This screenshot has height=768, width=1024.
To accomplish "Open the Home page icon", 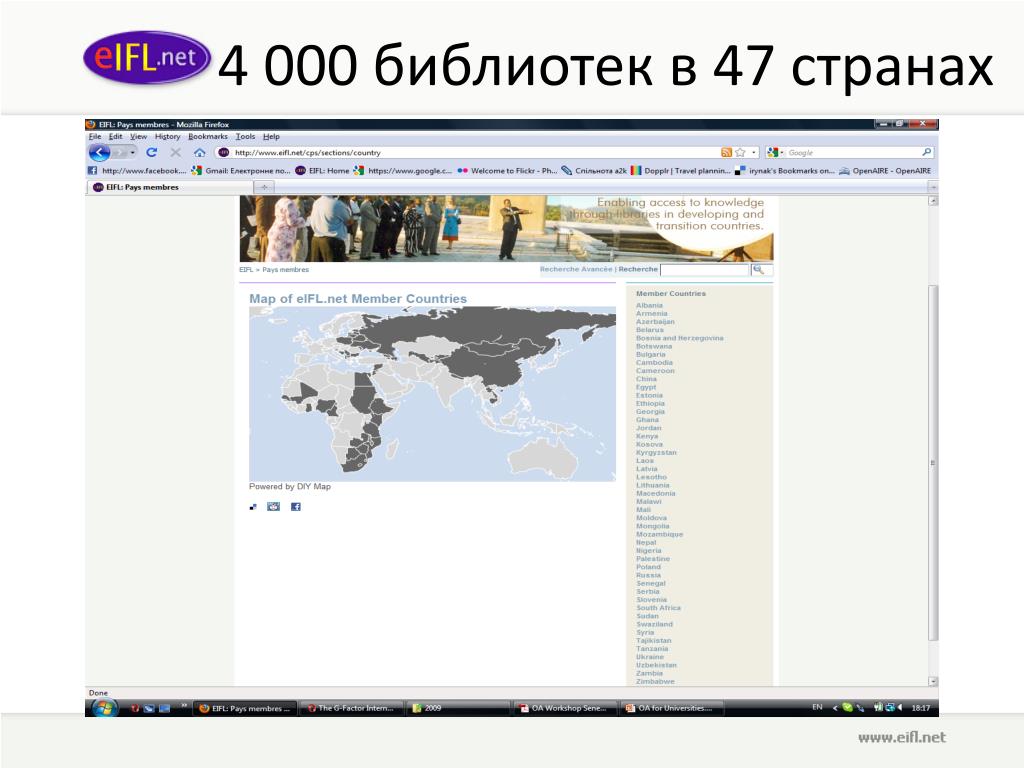I will [200, 153].
